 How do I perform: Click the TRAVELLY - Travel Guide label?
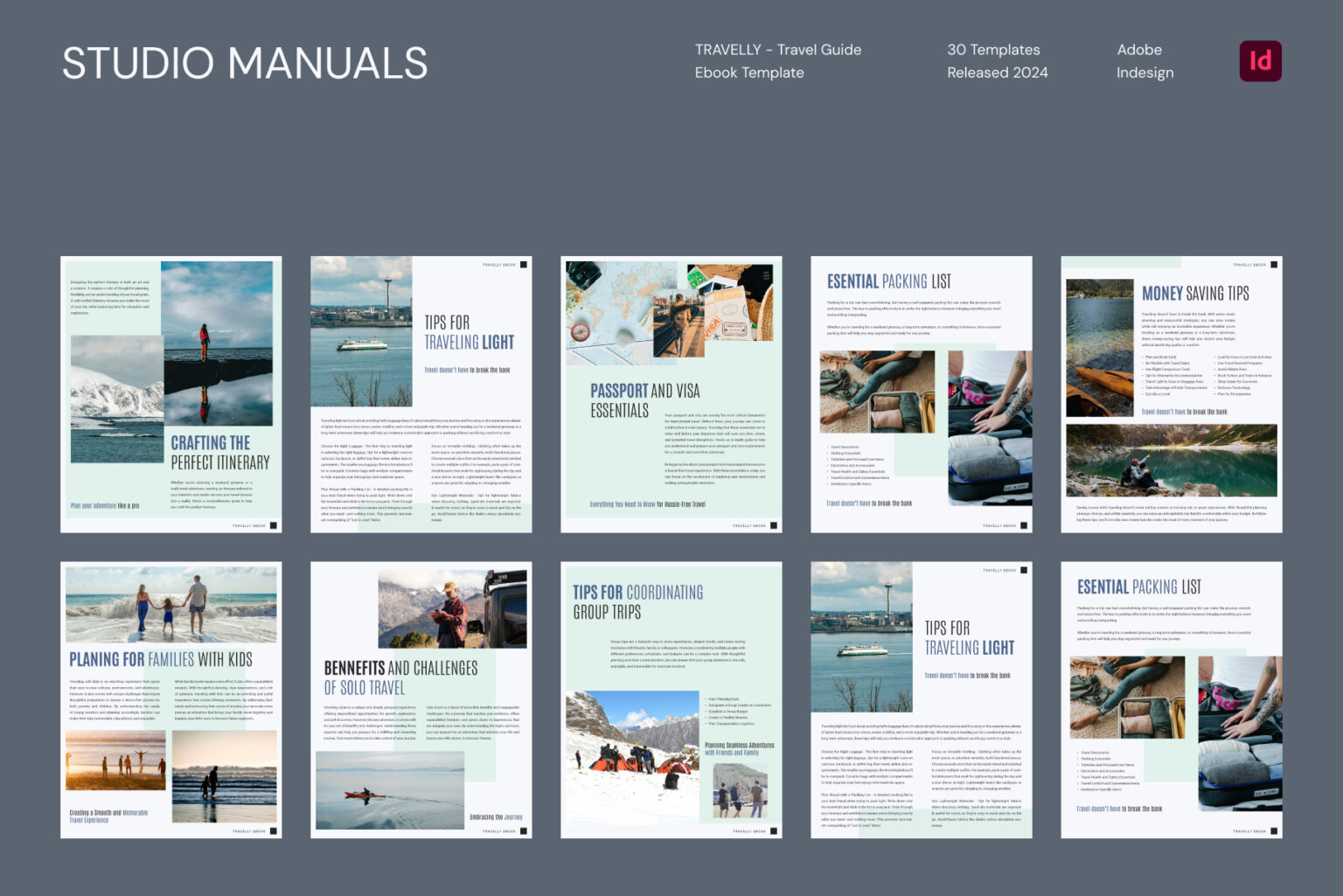(x=777, y=50)
